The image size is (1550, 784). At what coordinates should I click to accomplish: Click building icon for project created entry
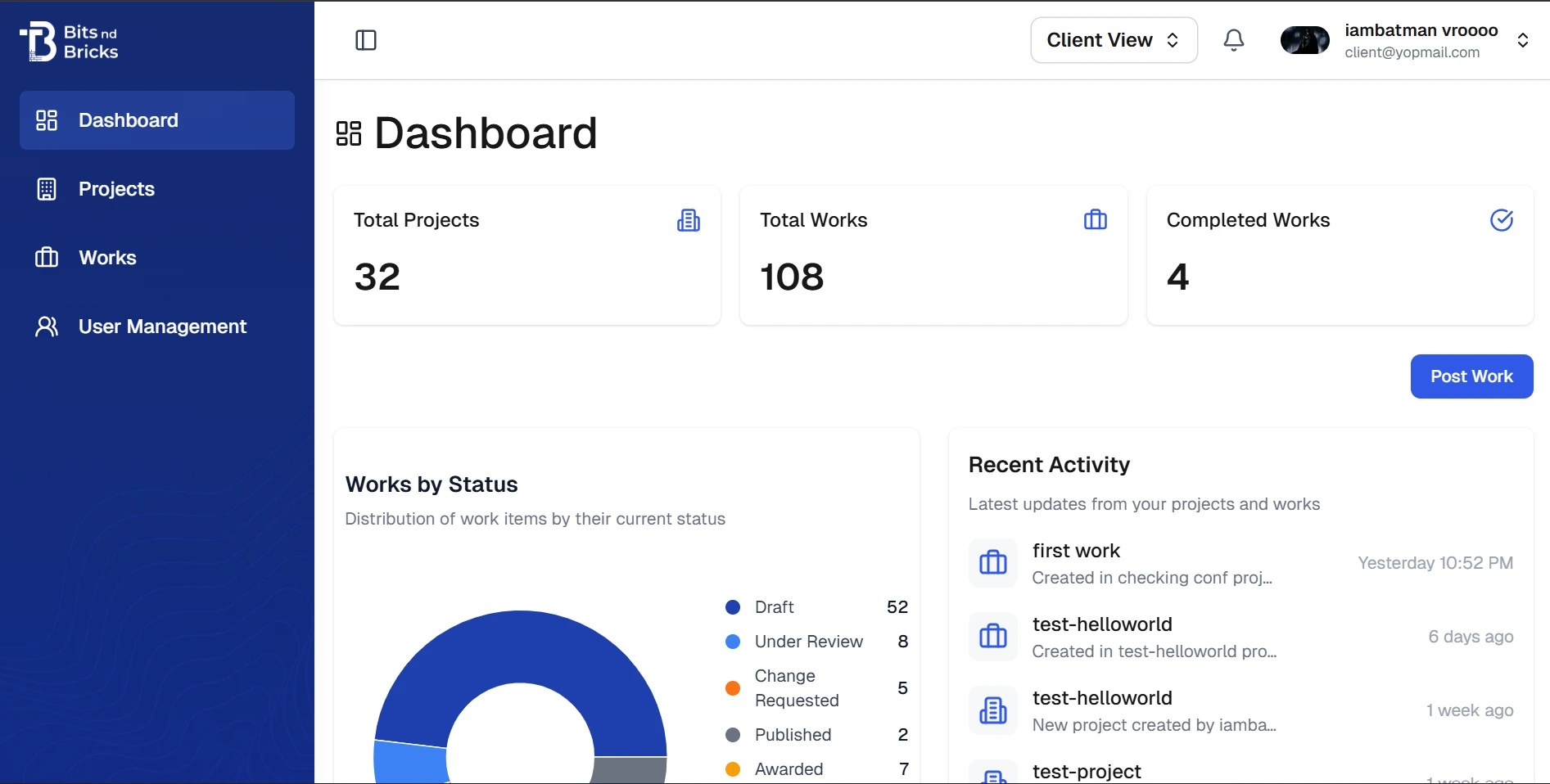pos(992,710)
